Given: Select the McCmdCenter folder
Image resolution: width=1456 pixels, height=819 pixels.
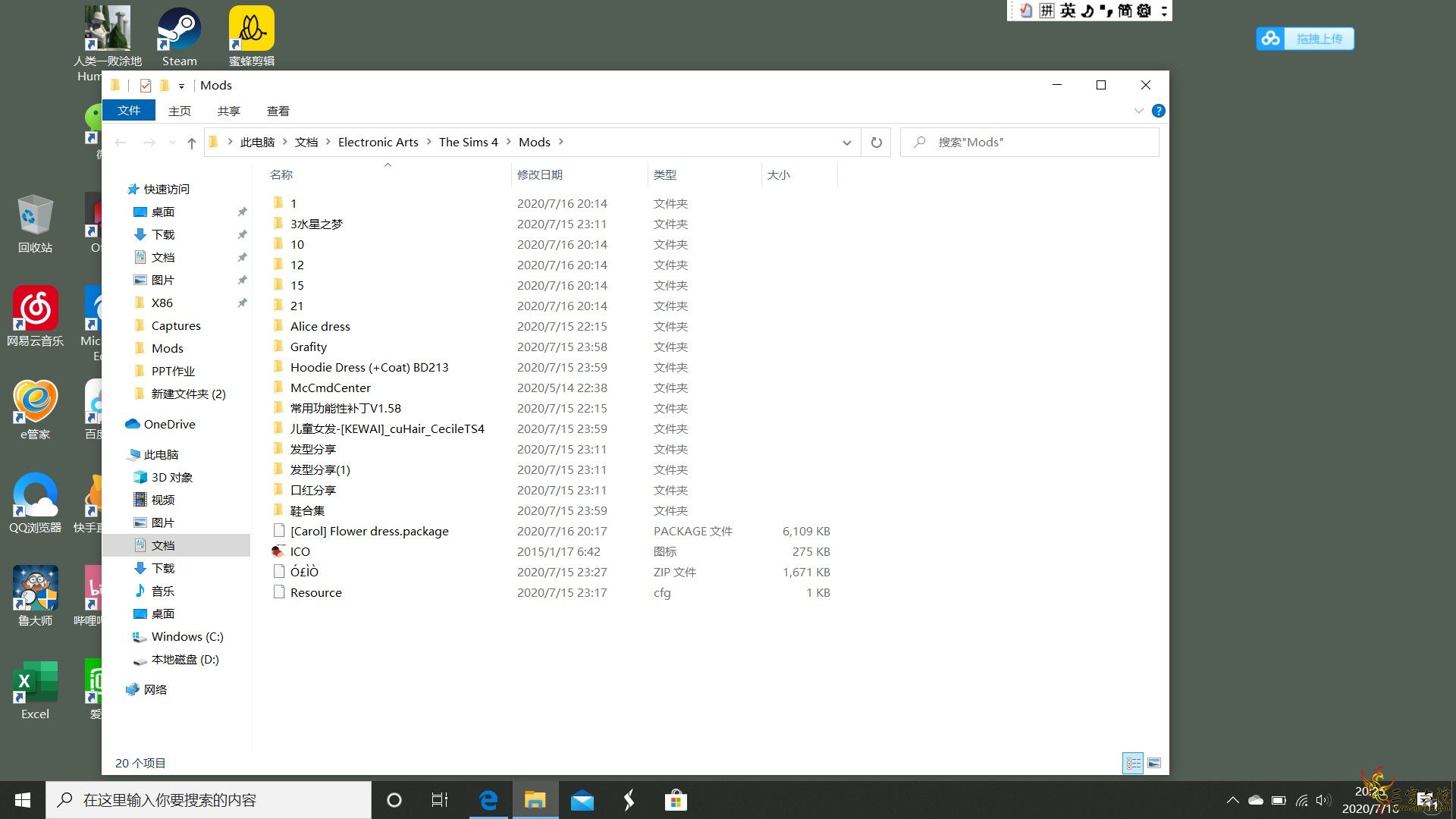Looking at the screenshot, I should (330, 388).
